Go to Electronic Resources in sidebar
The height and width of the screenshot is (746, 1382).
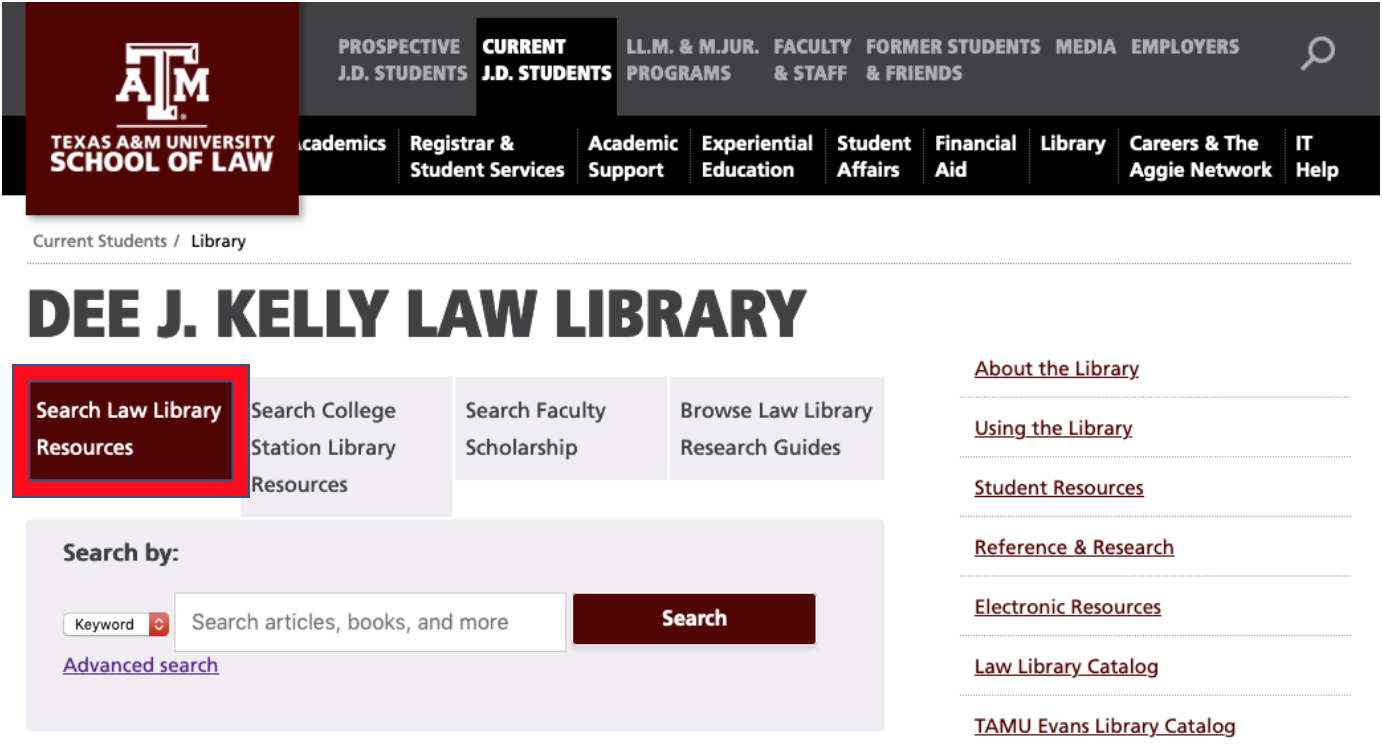click(1067, 607)
